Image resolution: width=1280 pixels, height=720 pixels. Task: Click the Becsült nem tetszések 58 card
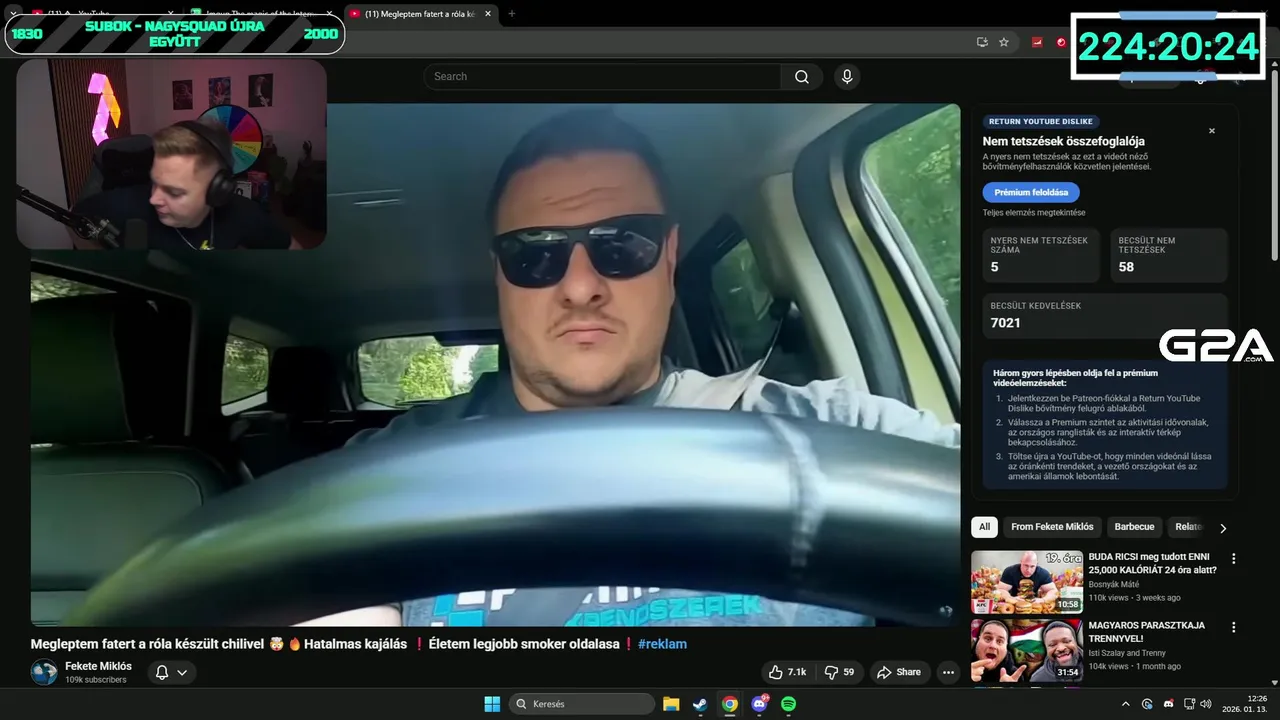(x=1168, y=255)
